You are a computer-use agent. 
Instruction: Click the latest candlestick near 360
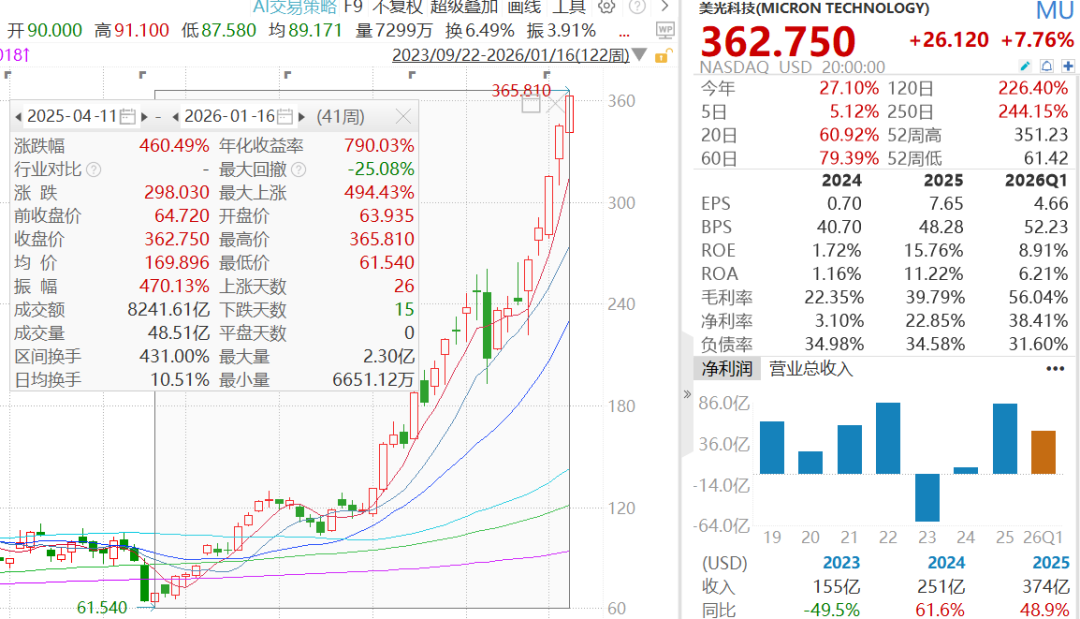(x=570, y=114)
